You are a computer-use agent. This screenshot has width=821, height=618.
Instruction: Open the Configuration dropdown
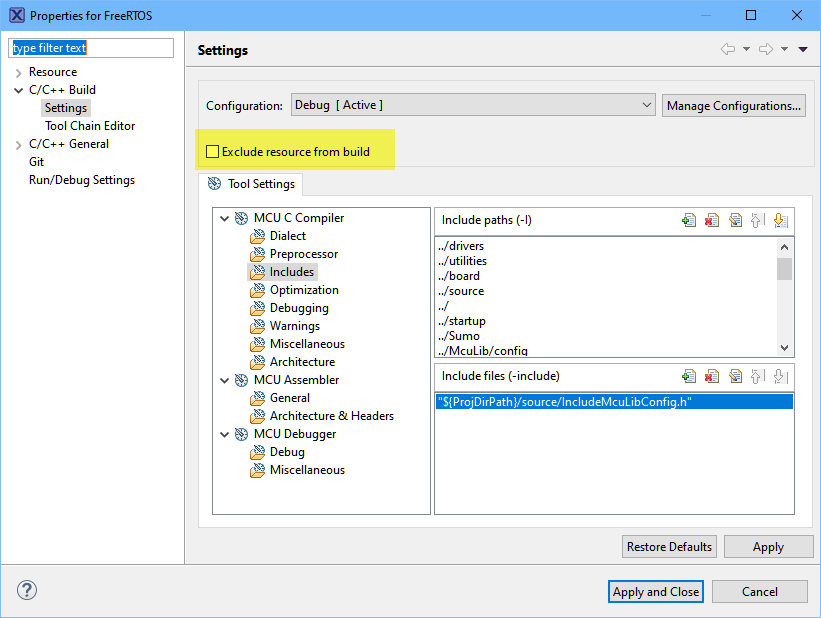472,105
